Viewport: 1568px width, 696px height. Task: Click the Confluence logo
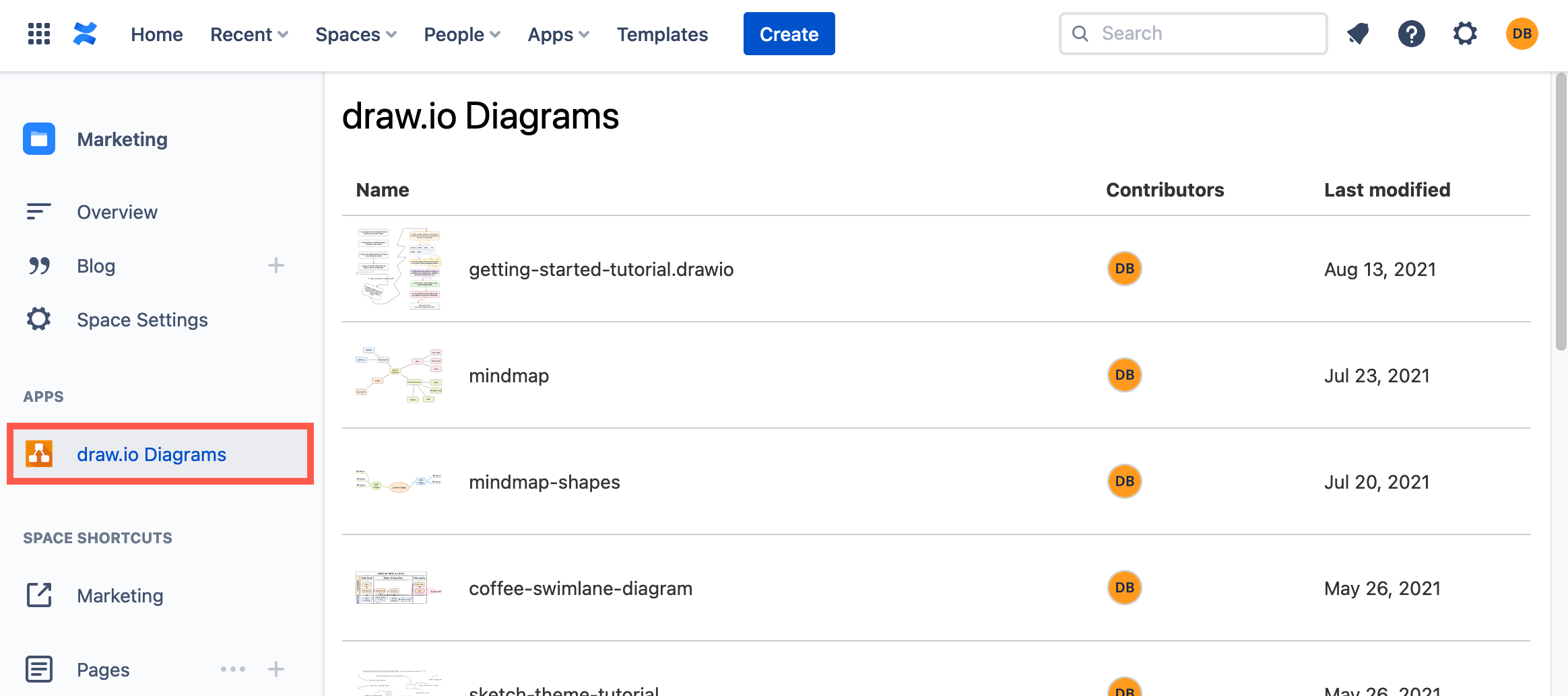click(x=85, y=34)
